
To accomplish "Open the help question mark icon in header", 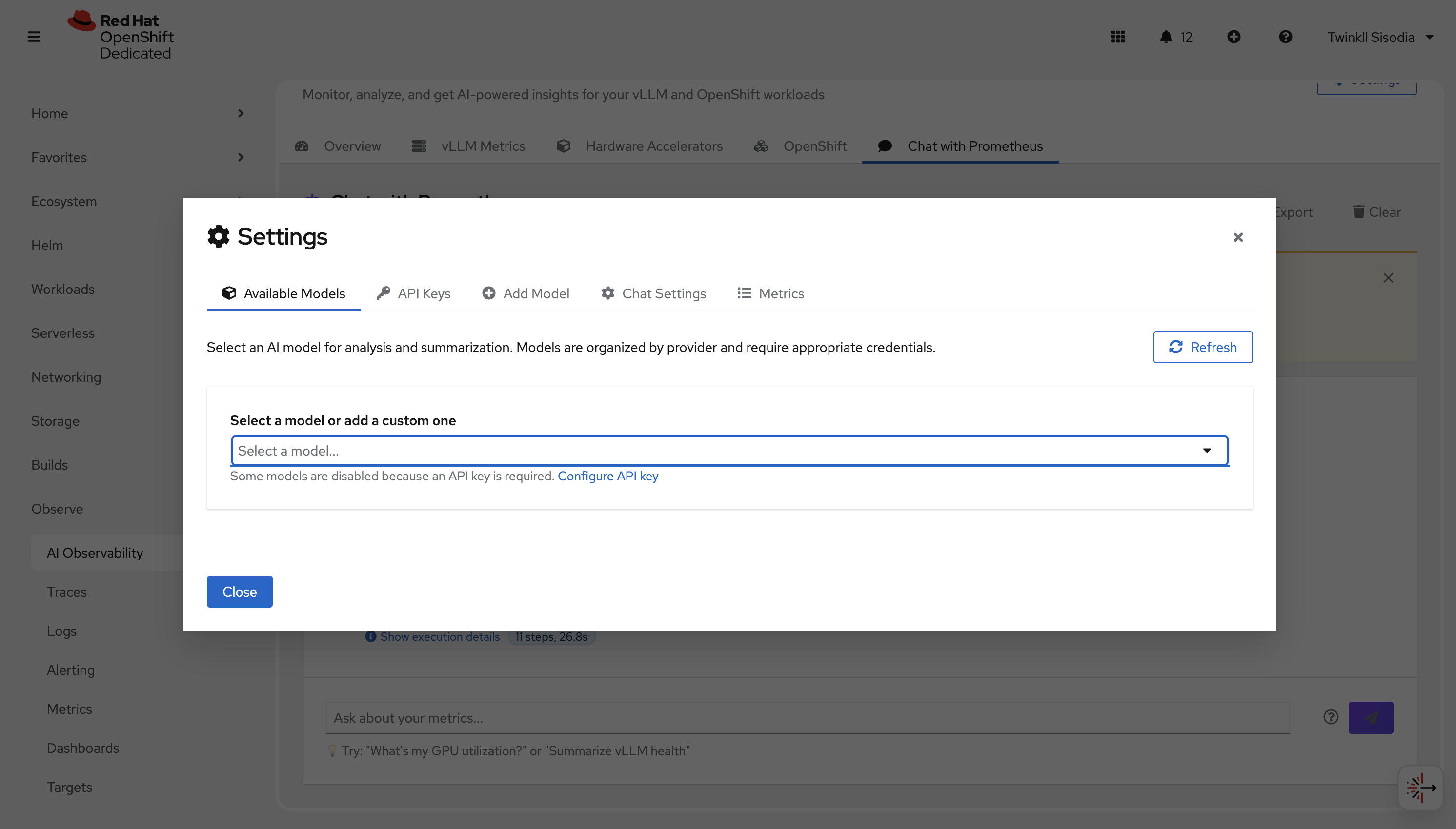I will coord(1285,37).
